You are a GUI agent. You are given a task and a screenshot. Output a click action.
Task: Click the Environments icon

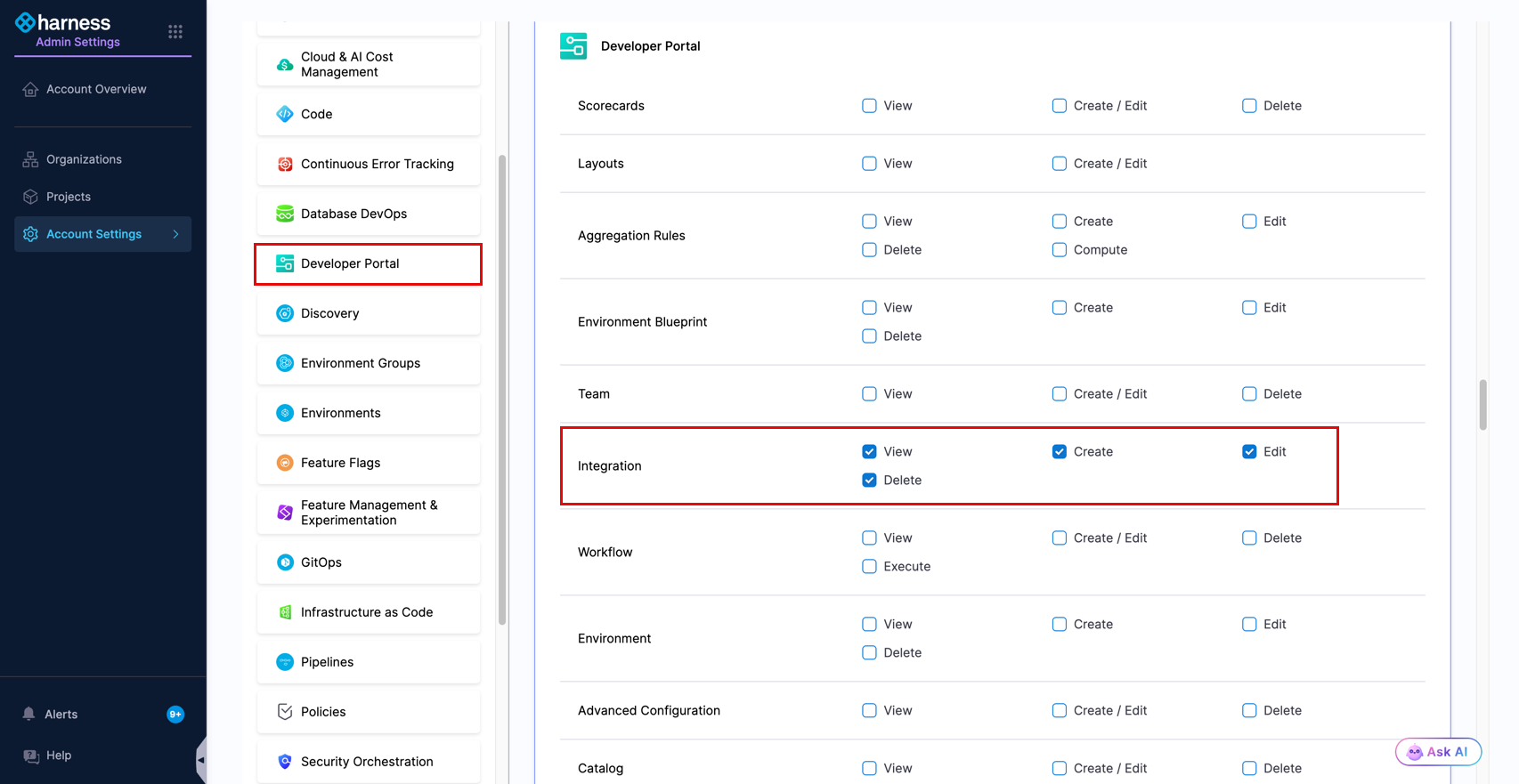pyautogui.click(x=285, y=413)
